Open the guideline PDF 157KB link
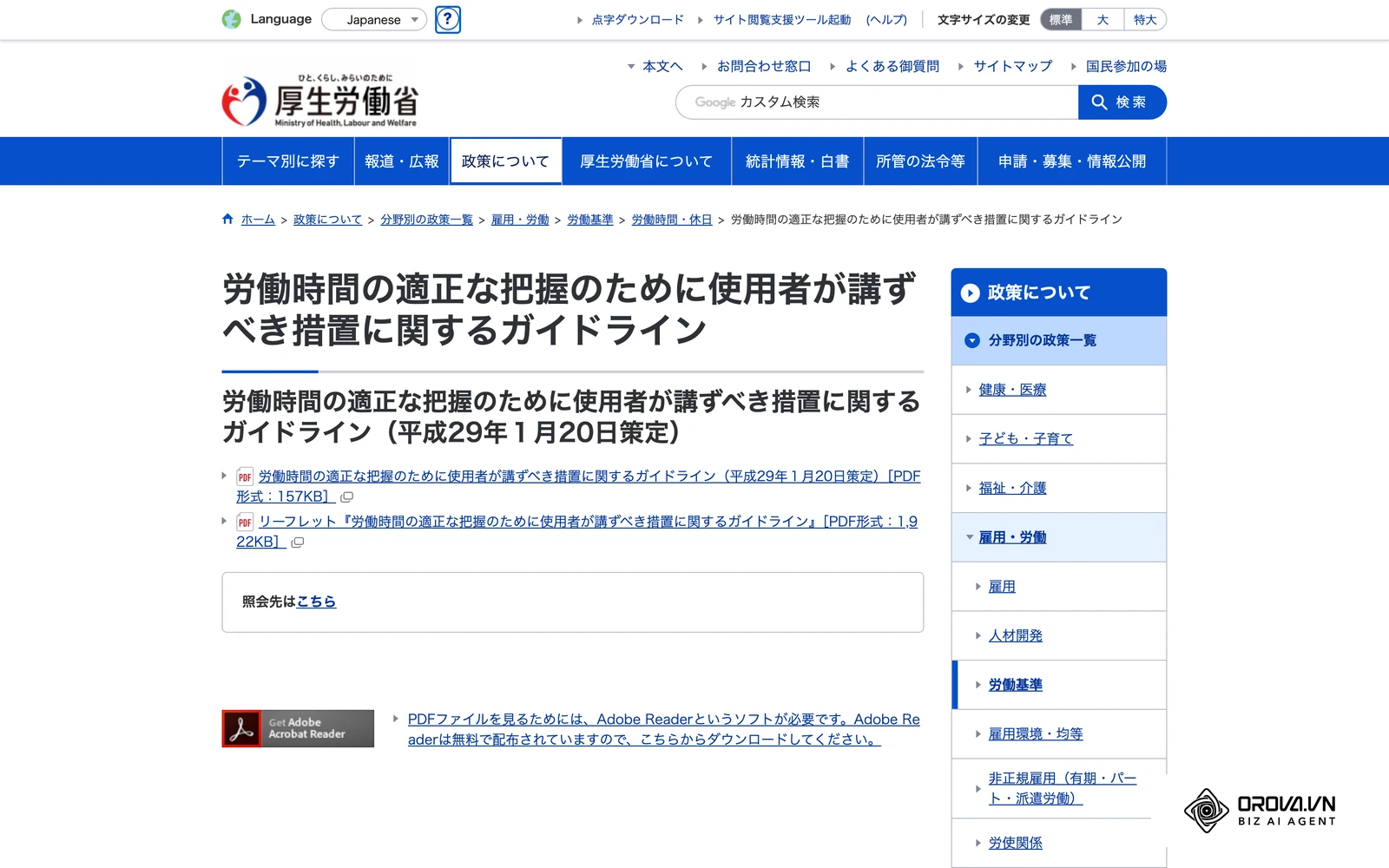This screenshot has width=1389, height=868. coord(589,477)
